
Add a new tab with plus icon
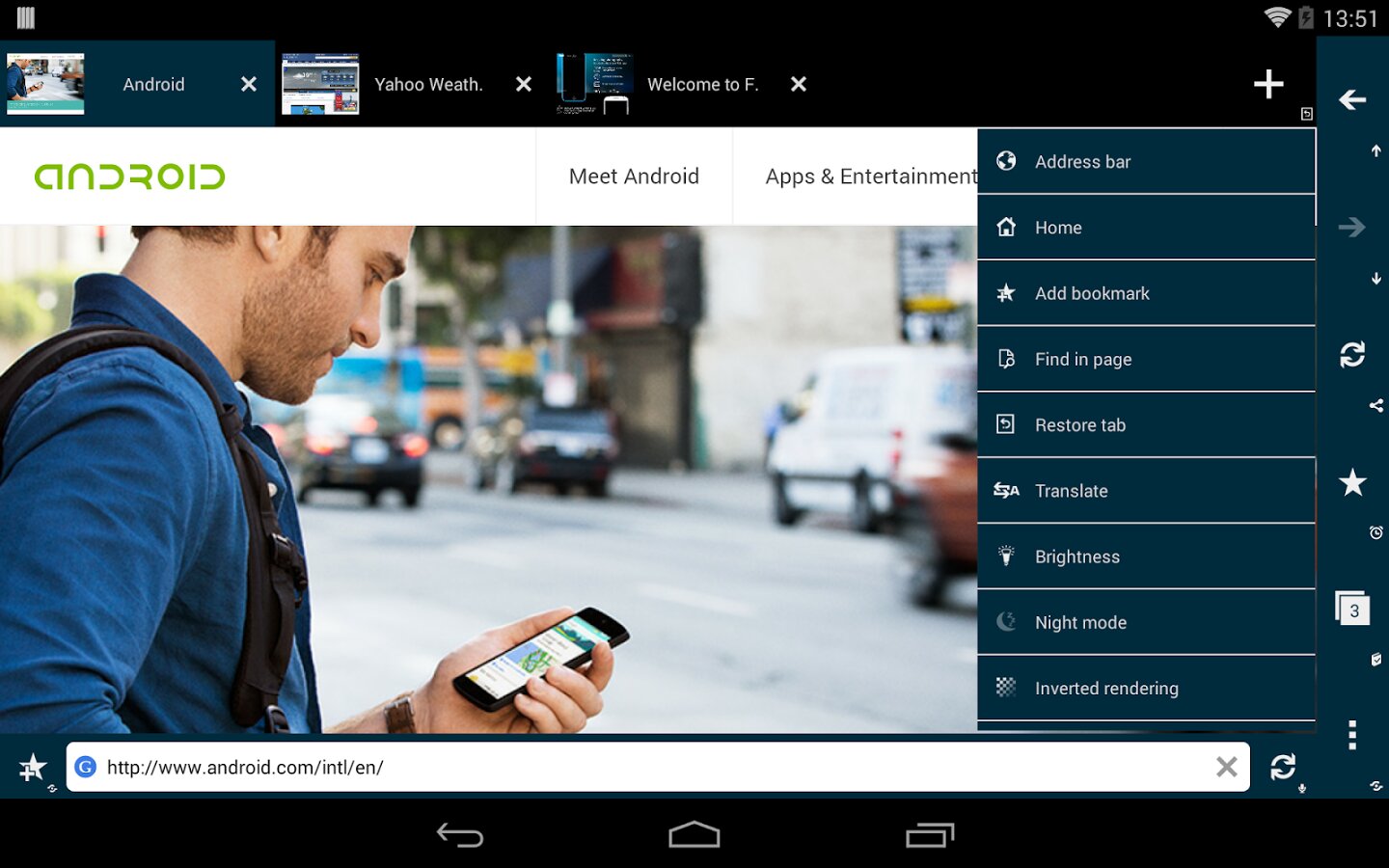1267,85
